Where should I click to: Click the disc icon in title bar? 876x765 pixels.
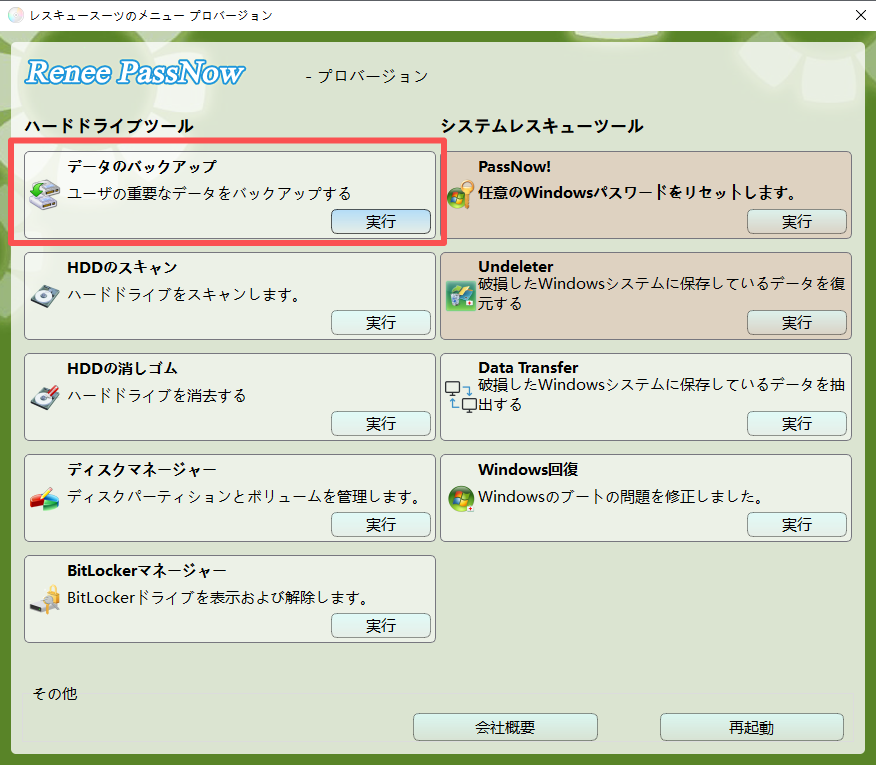(x=16, y=15)
